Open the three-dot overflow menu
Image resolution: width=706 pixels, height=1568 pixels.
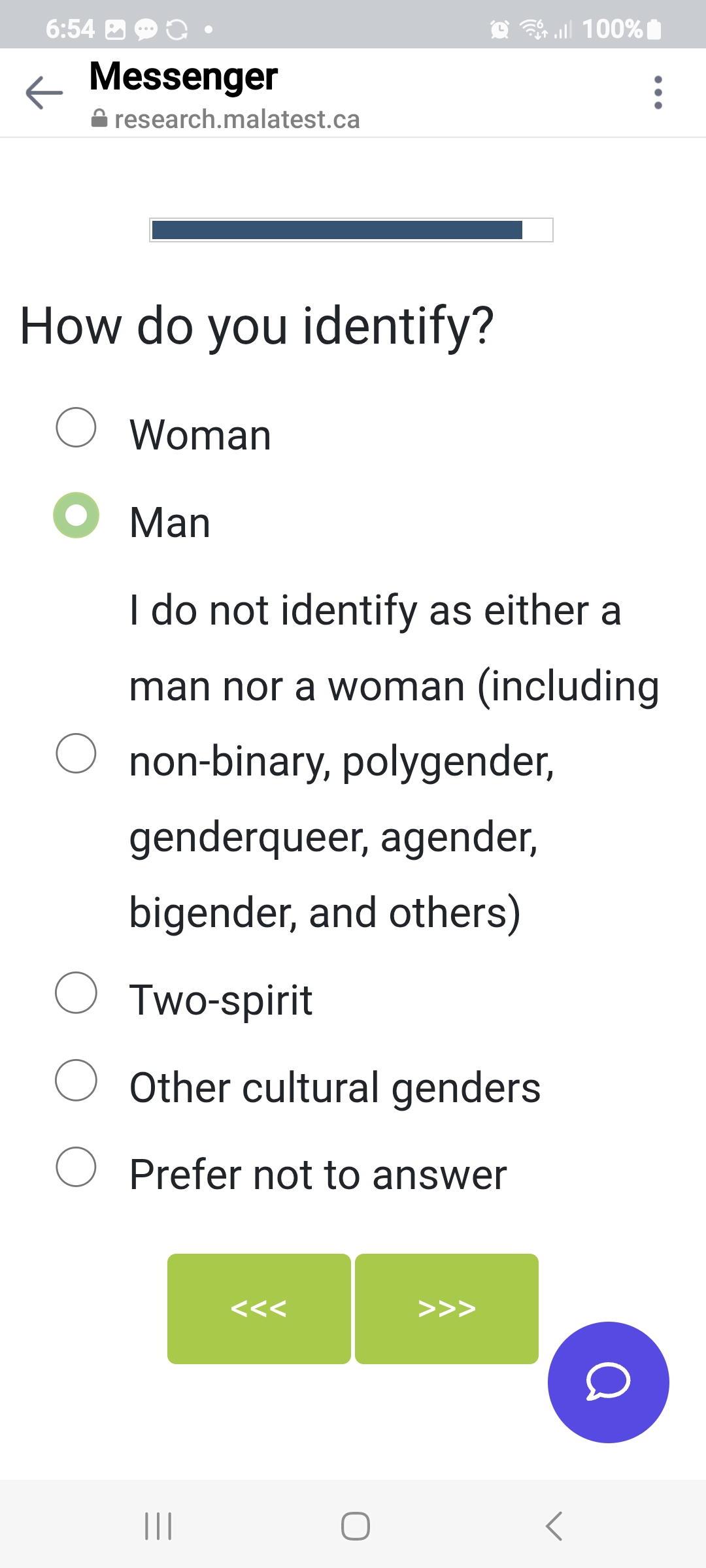tap(658, 93)
